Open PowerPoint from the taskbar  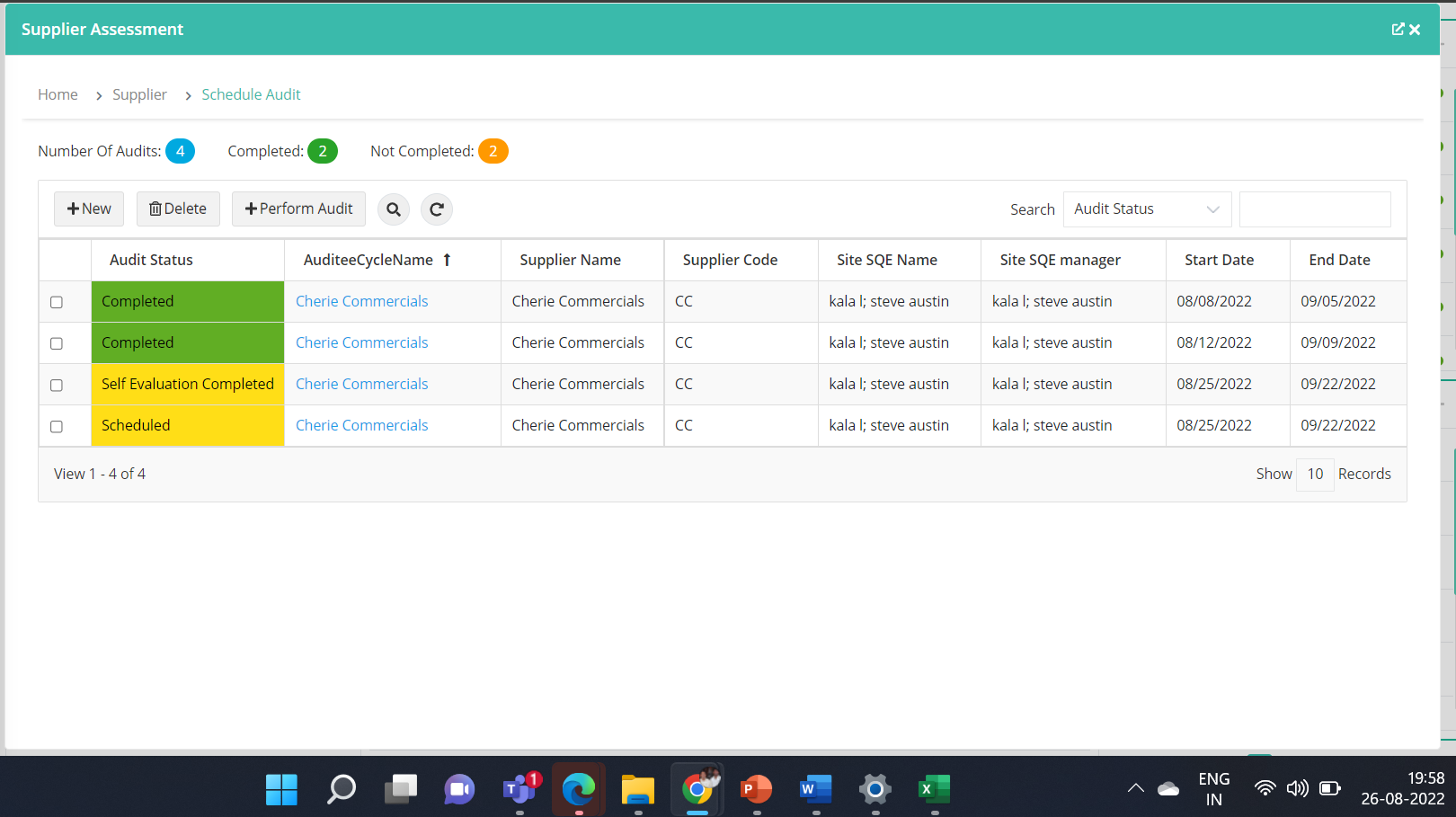pyautogui.click(x=757, y=790)
